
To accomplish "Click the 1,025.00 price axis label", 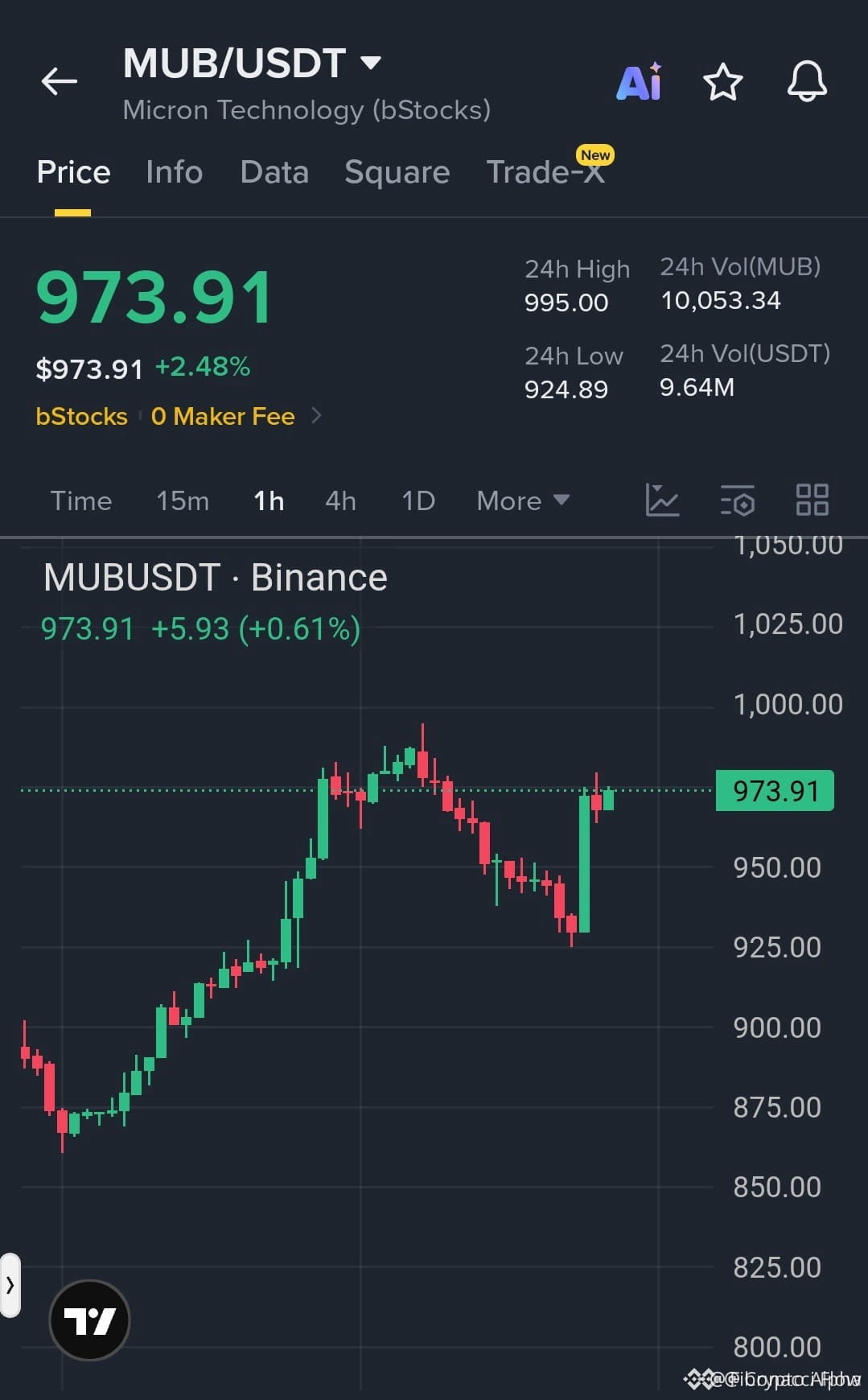I will (788, 624).
